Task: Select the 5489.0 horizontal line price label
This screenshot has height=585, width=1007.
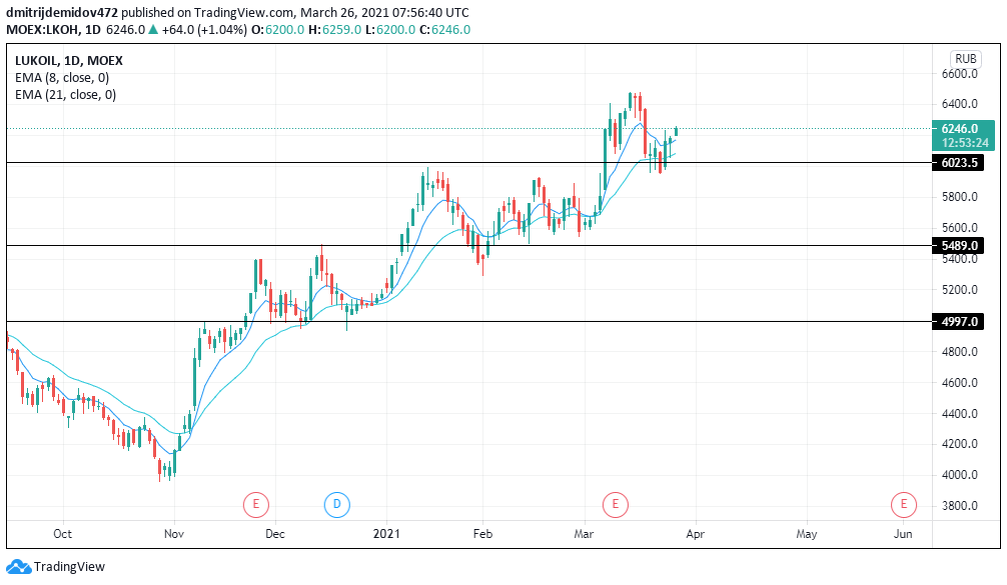Action: click(x=959, y=245)
